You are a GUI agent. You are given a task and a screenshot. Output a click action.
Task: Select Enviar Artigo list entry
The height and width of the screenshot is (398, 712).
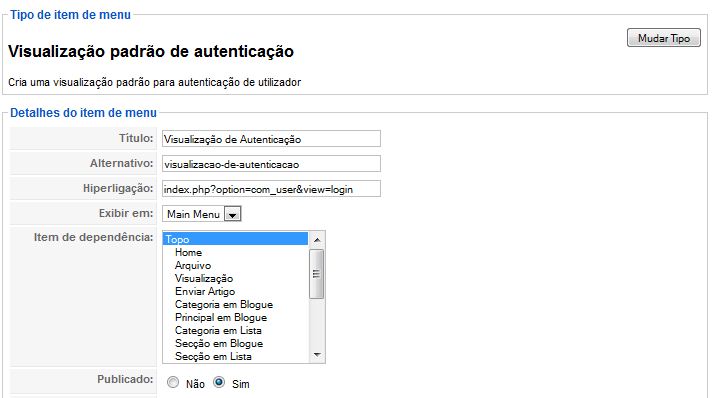(x=235, y=291)
